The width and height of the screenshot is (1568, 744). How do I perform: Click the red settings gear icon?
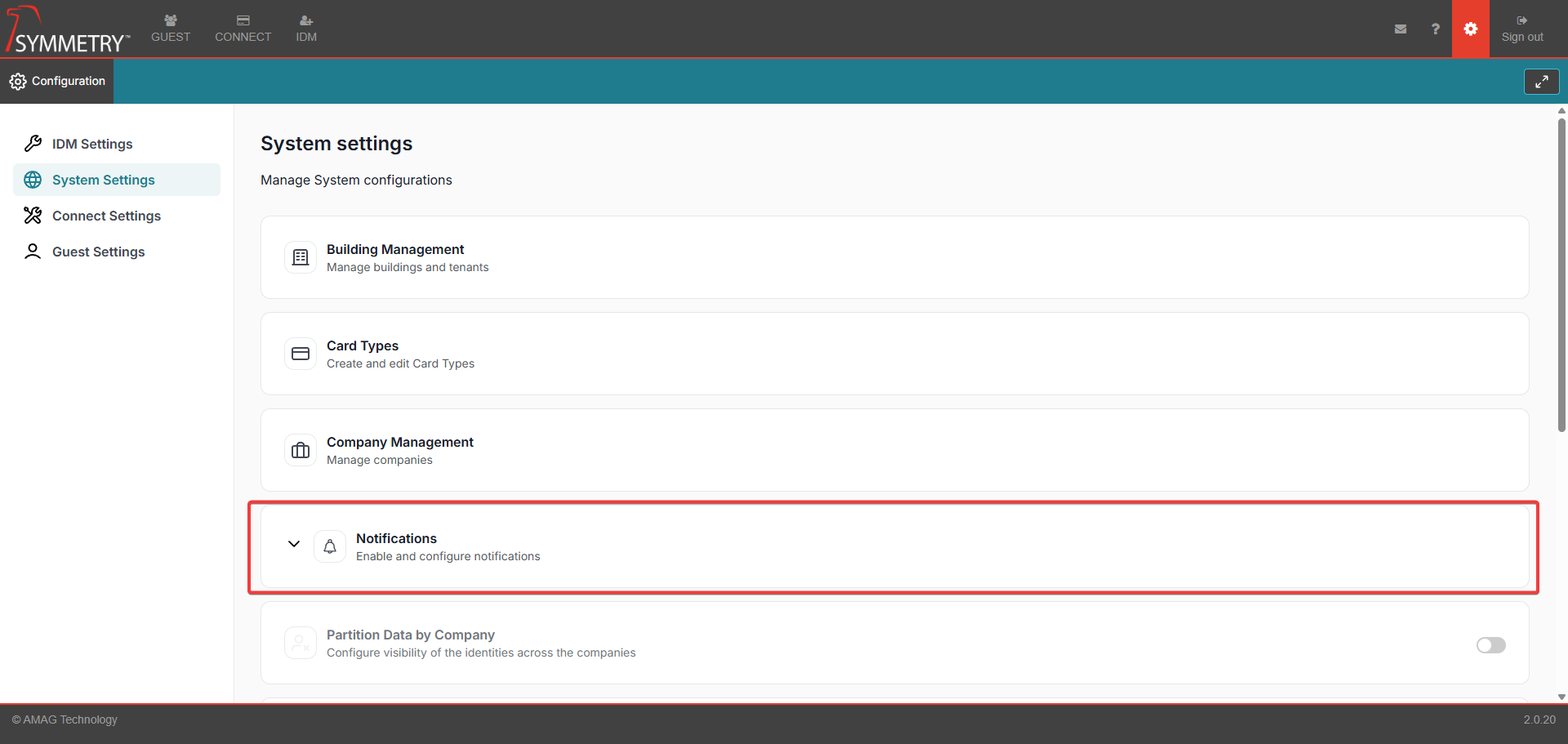pos(1470,29)
